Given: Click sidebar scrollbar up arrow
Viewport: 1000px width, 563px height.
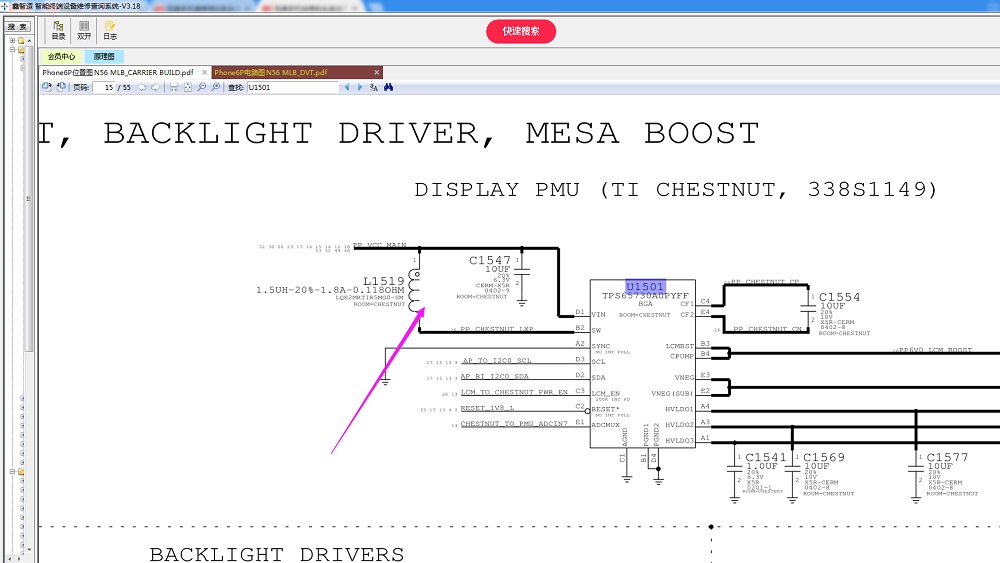Looking at the screenshot, I should (29, 40).
